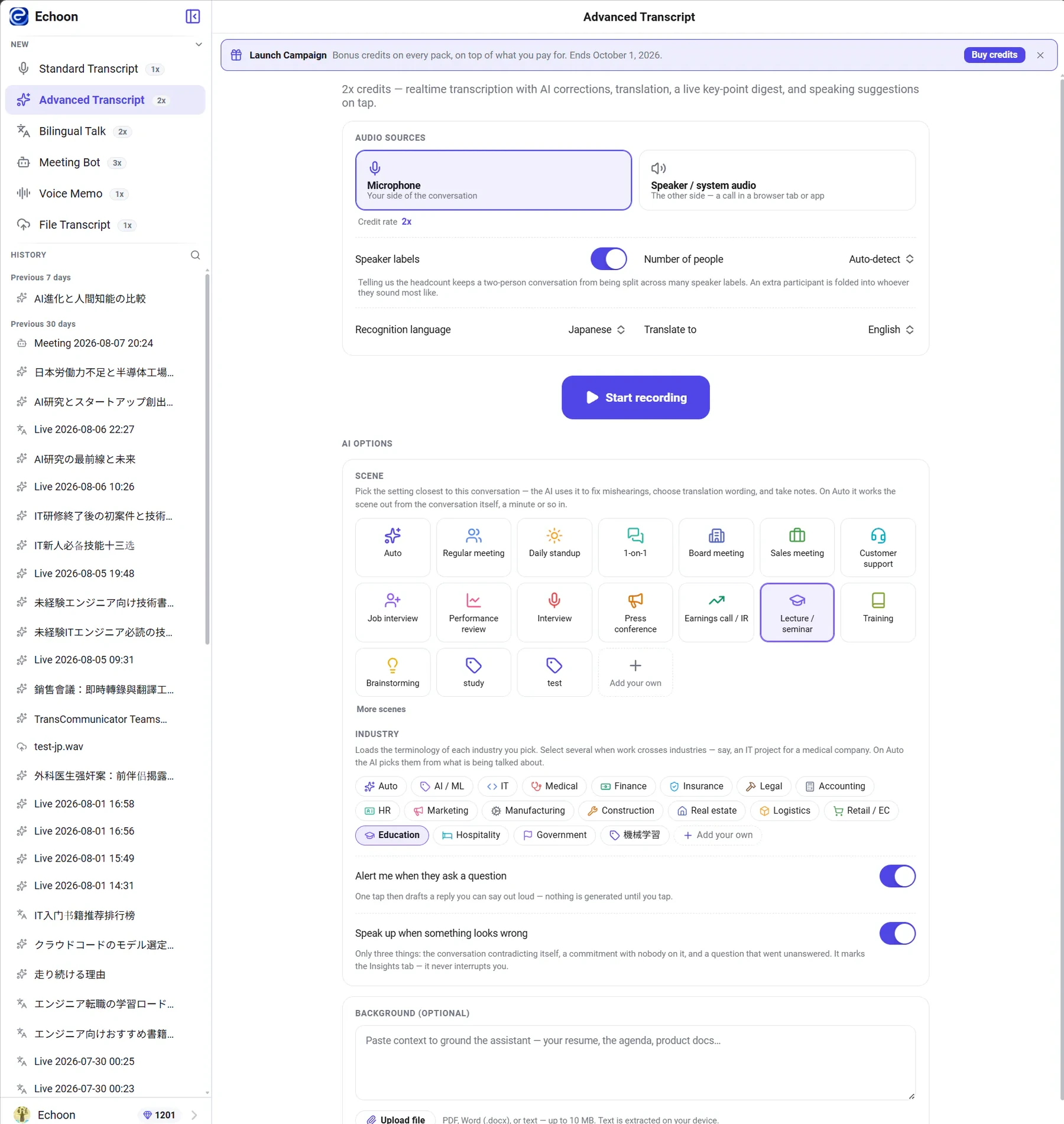The width and height of the screenshot is (1064, 1124).
Task: Open Translate to English dropdown
Action: click(890, 330)
